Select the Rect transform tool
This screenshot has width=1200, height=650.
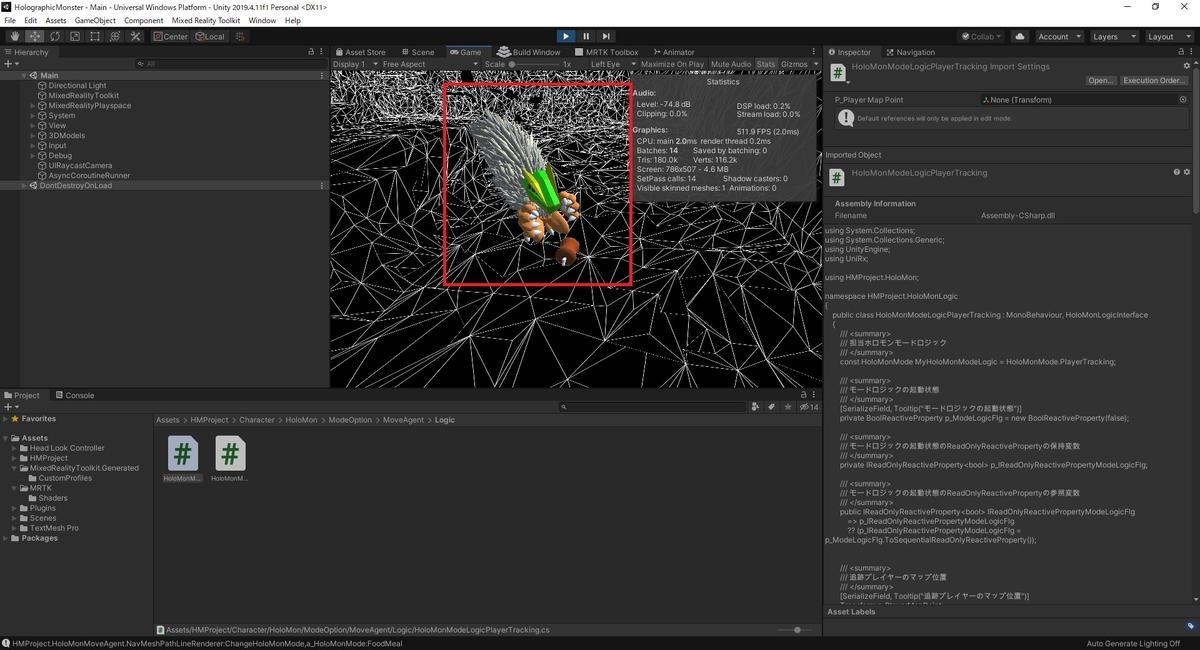94,36
